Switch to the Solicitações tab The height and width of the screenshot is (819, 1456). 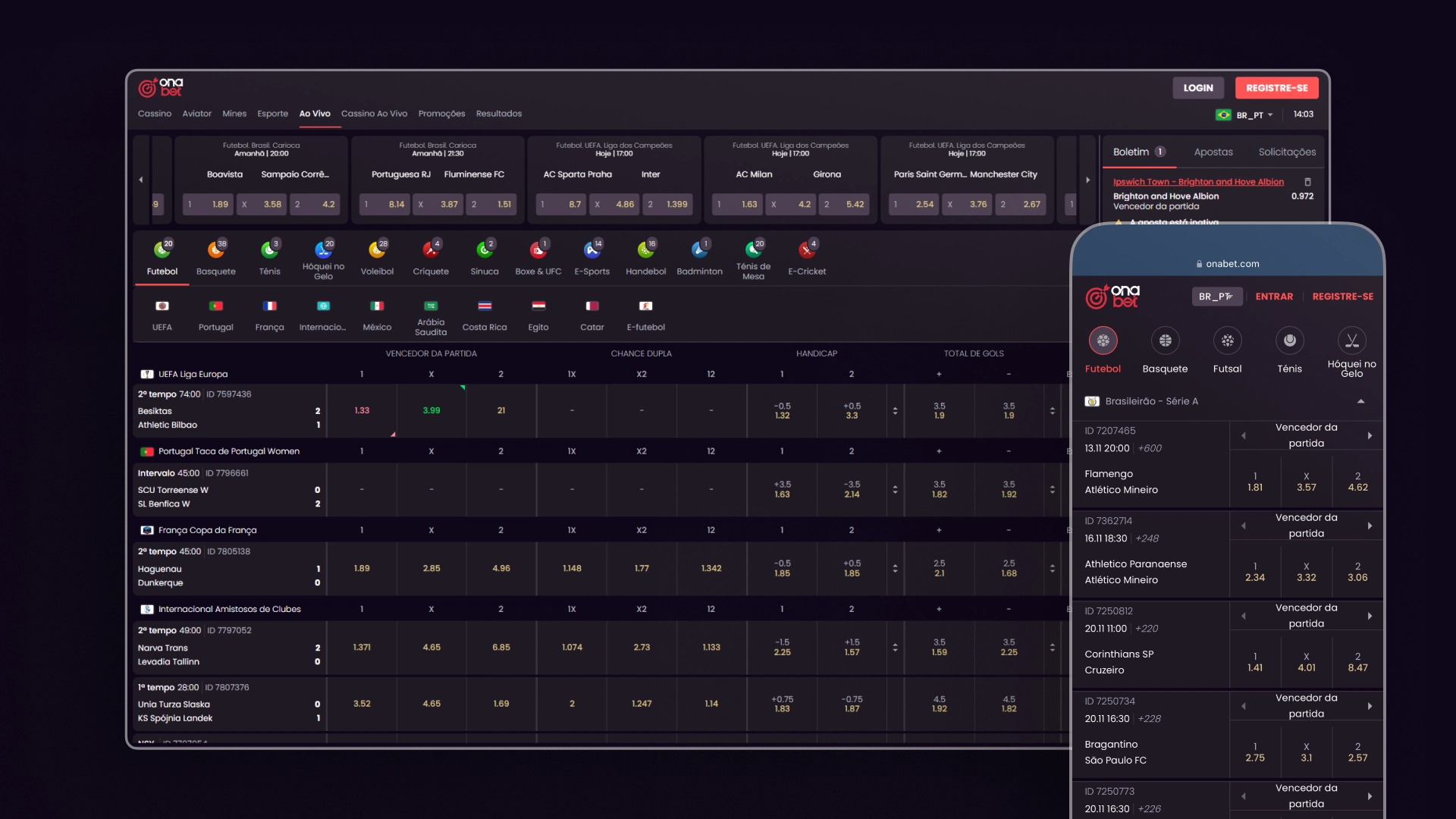[x=1287, y=152]
